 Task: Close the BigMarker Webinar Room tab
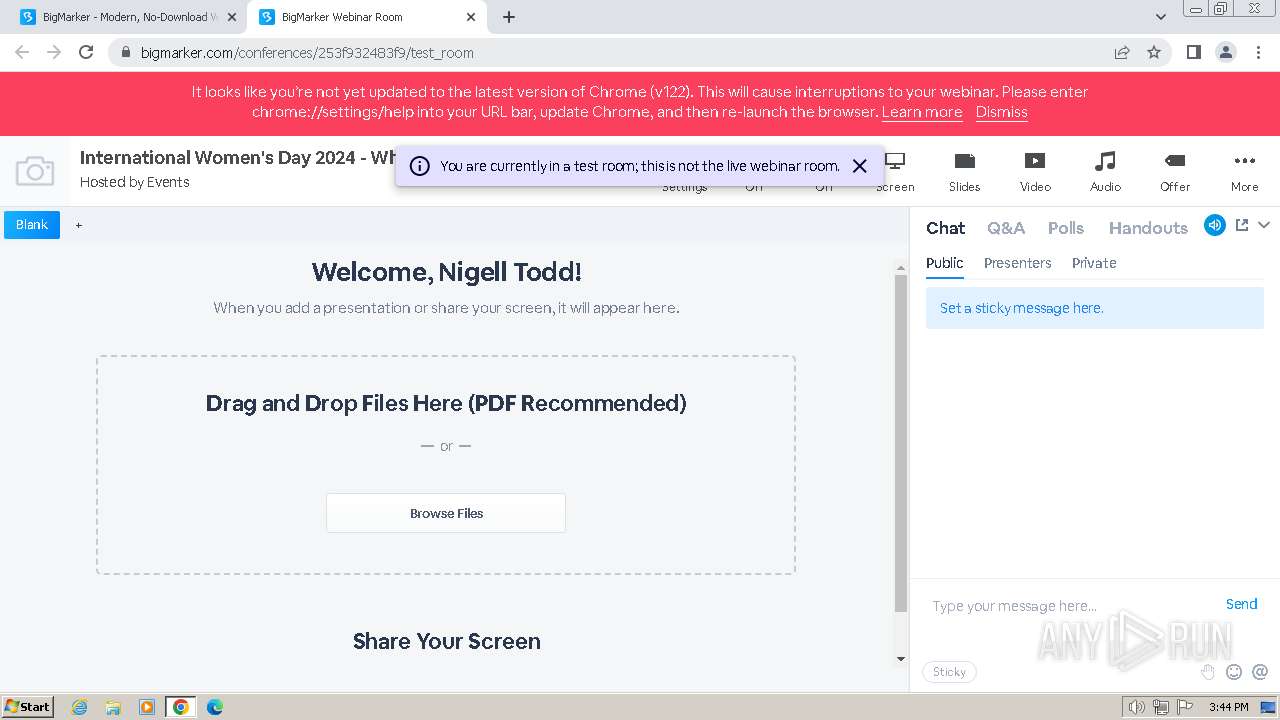pyautogui.click(x=471, y=17)
